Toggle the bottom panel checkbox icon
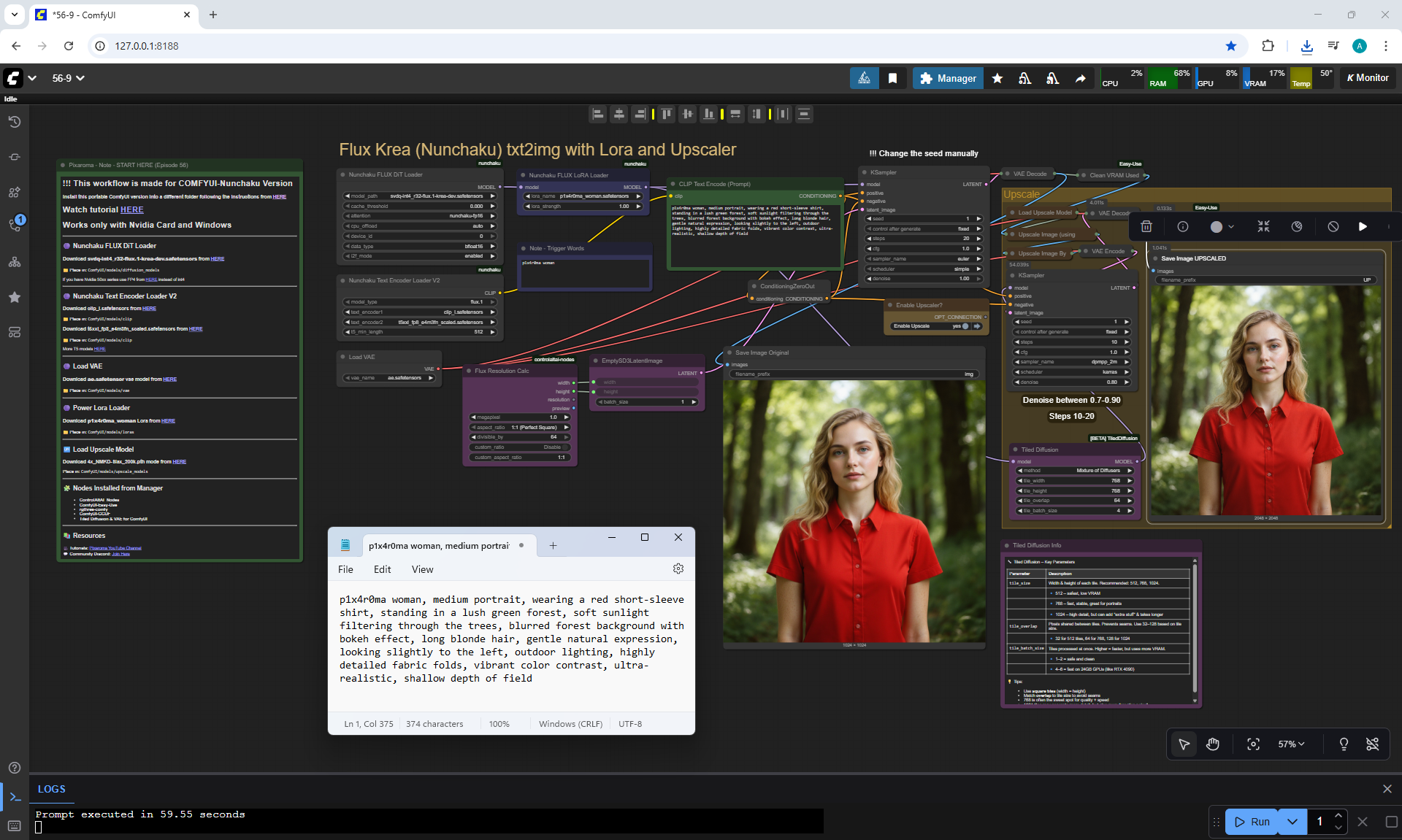Screen dimensions: 1402x840 tap(1391, 822)
